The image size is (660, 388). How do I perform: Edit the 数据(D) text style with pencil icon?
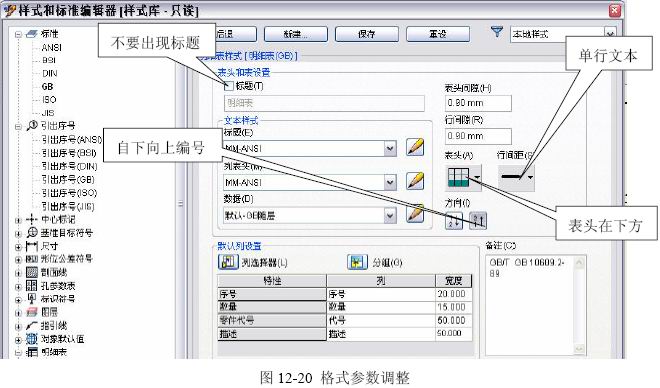415,214
